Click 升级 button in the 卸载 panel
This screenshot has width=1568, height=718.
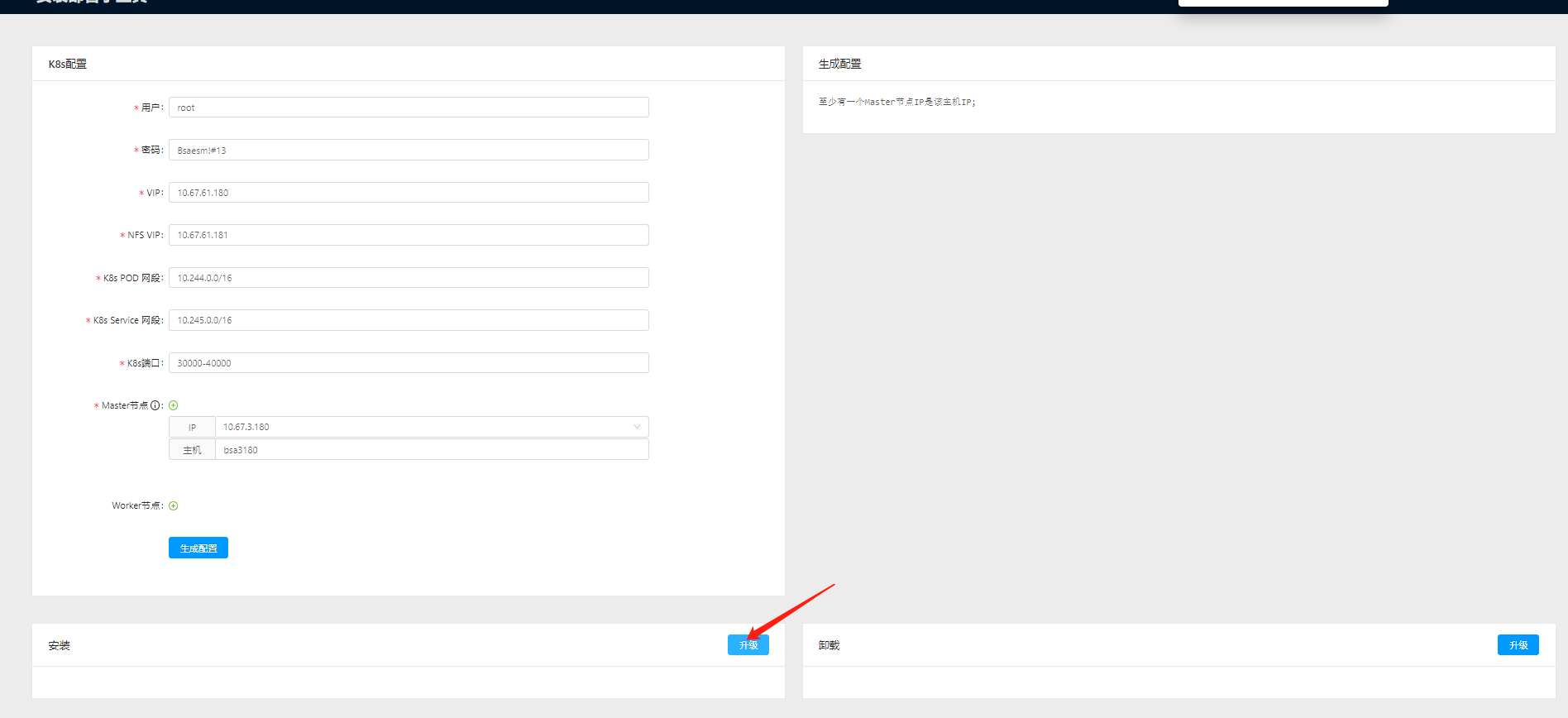click(1518, 644)
